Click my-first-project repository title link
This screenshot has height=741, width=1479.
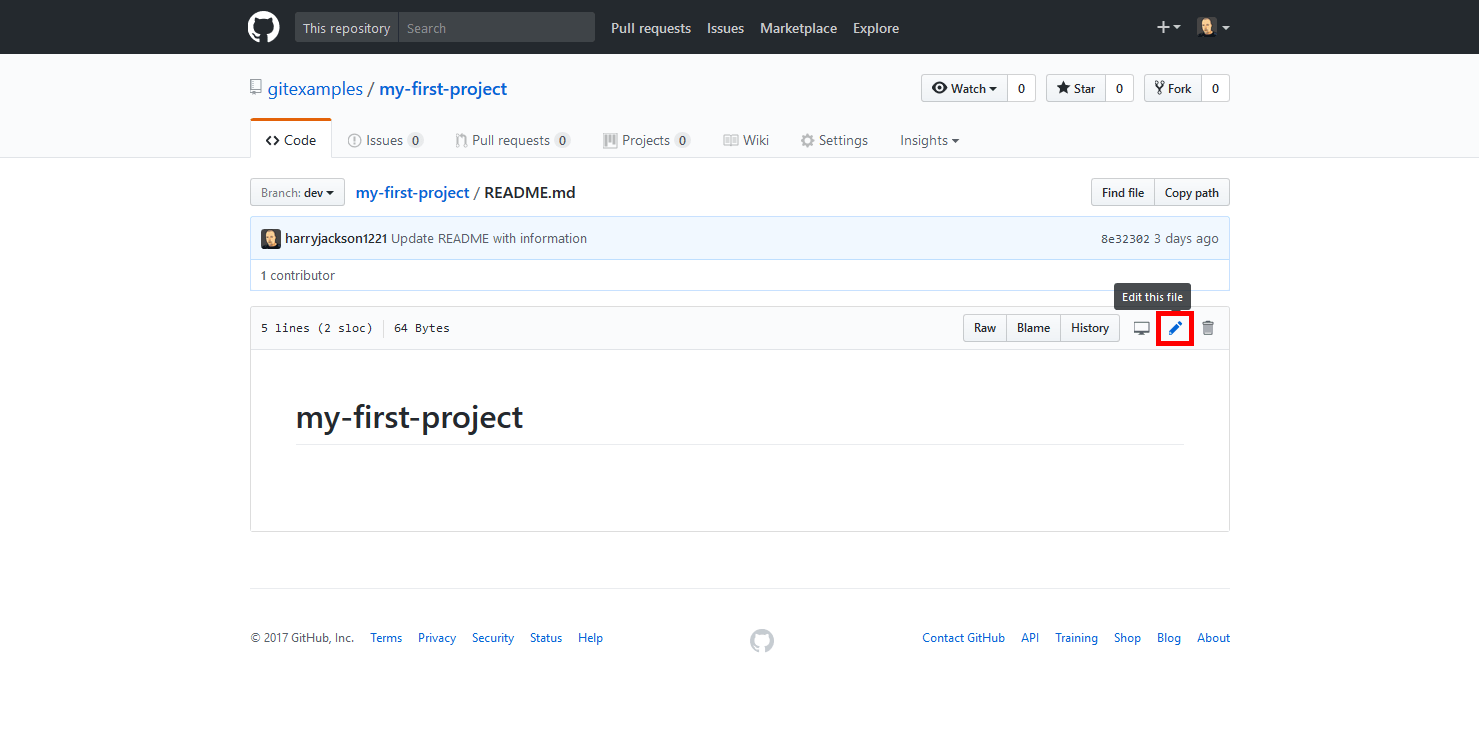(443, 88)
